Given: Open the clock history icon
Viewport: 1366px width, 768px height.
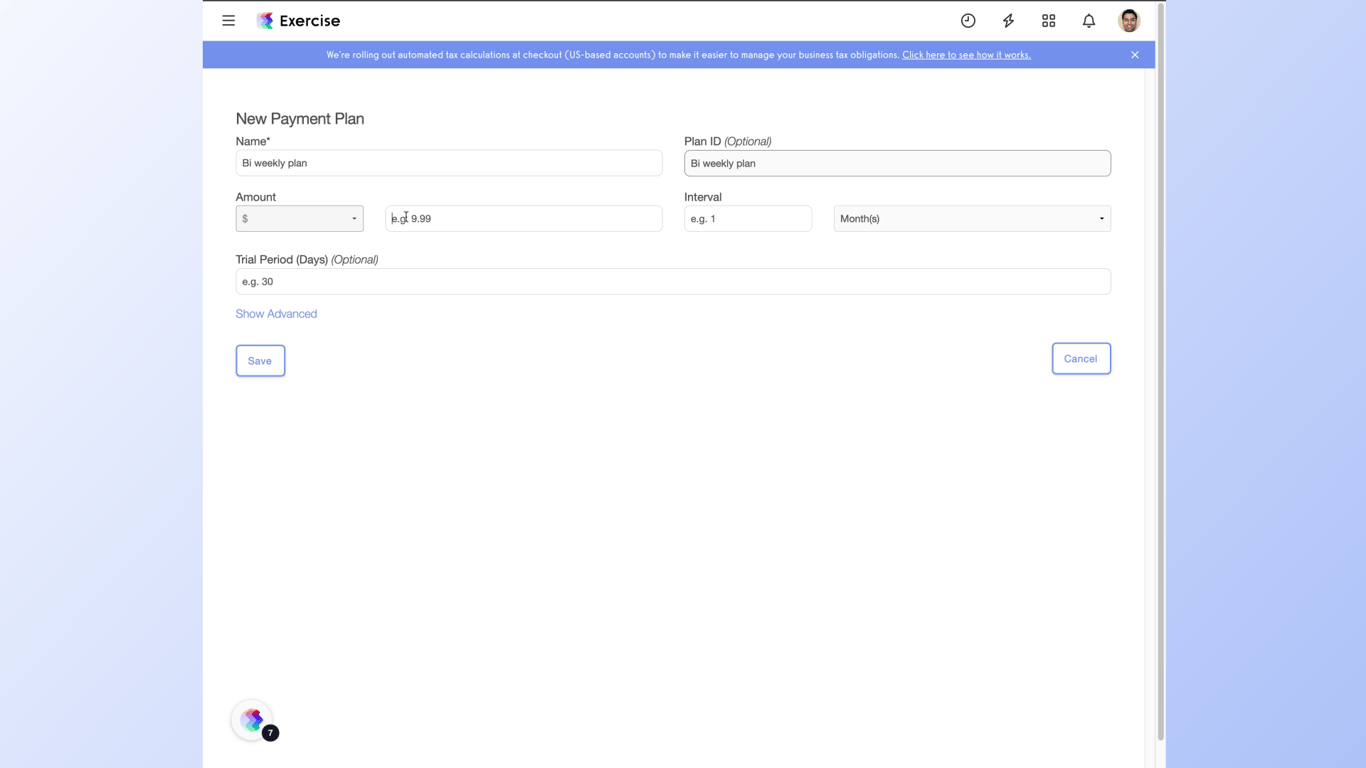Looking at the screenshot, I should [x=968, y=20].
